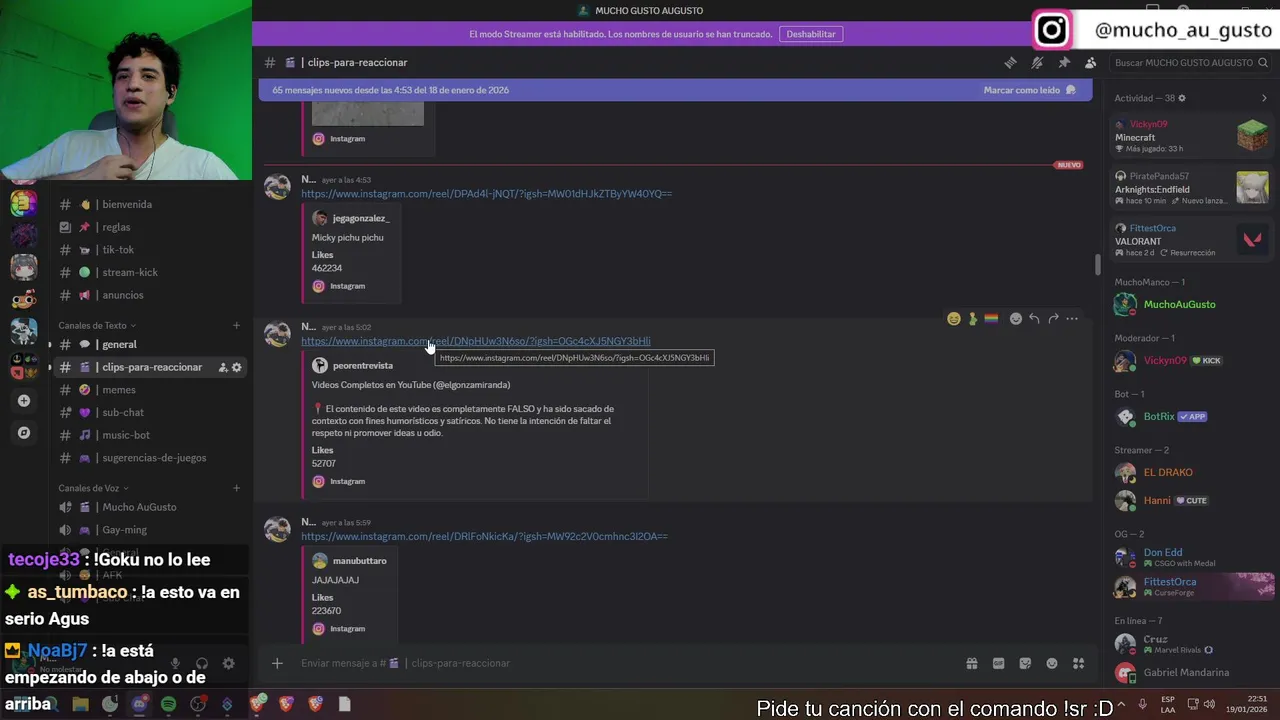Join the Mucho AuGusto voice channel

coord(139,507)
